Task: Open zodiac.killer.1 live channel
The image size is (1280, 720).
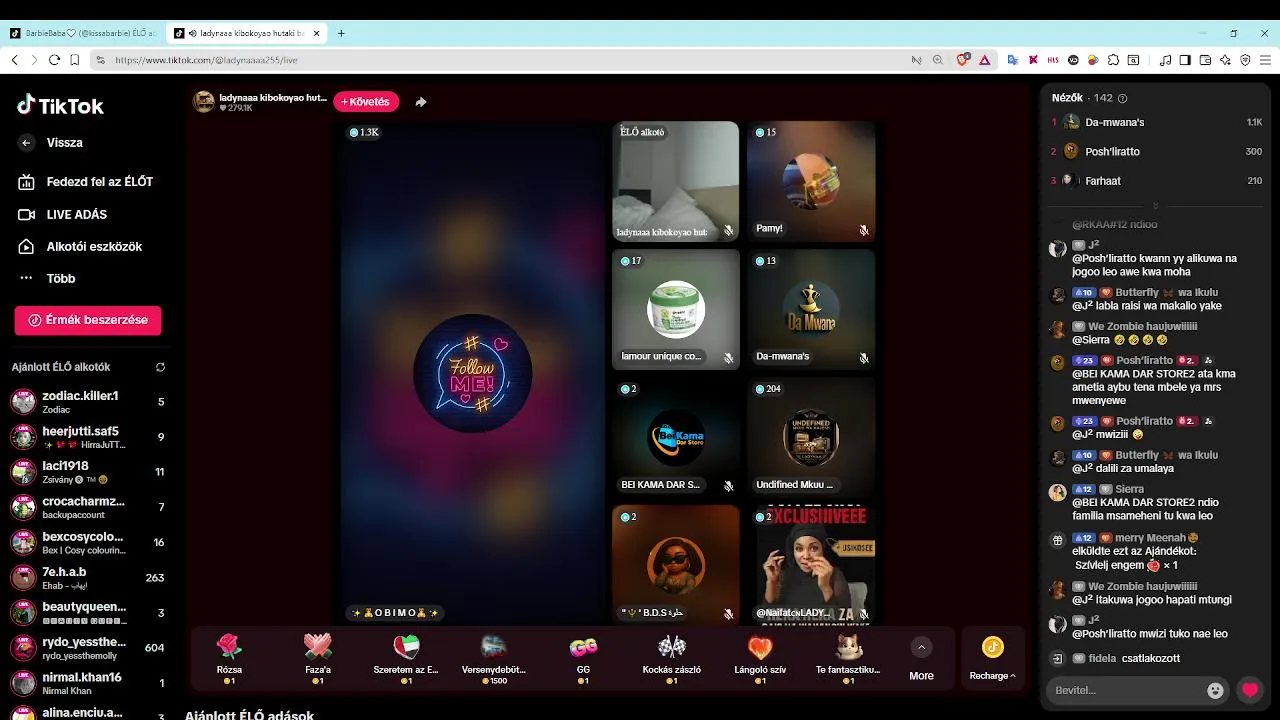Action: click(x=88, y=402)
